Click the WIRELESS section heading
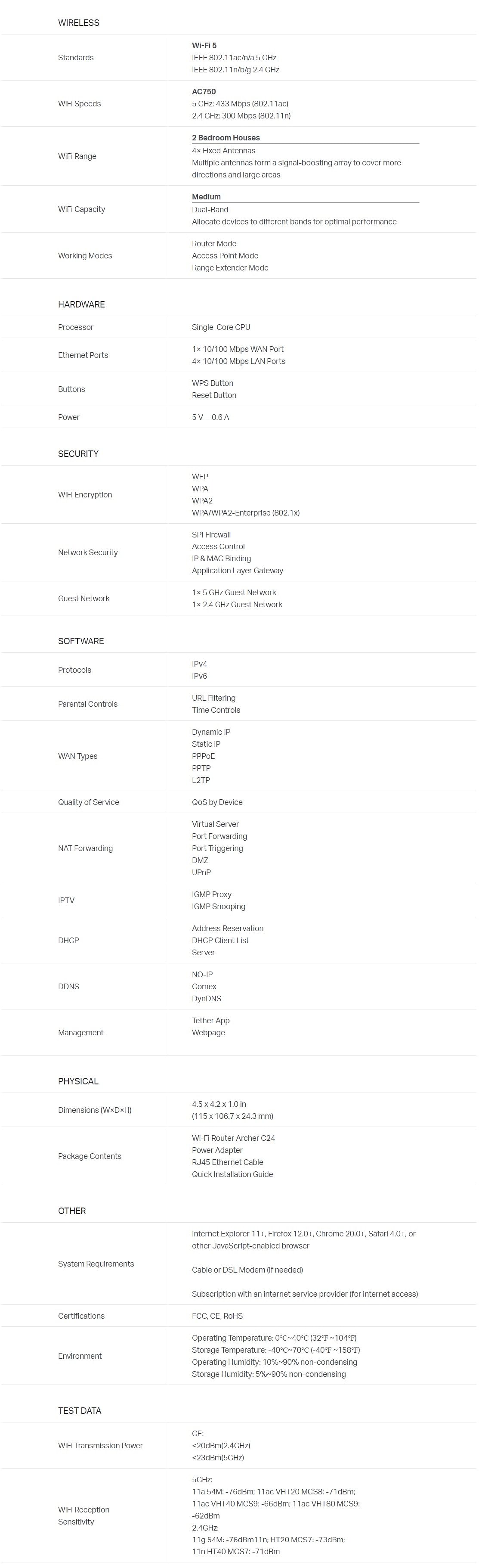 [x=78, y=22]
